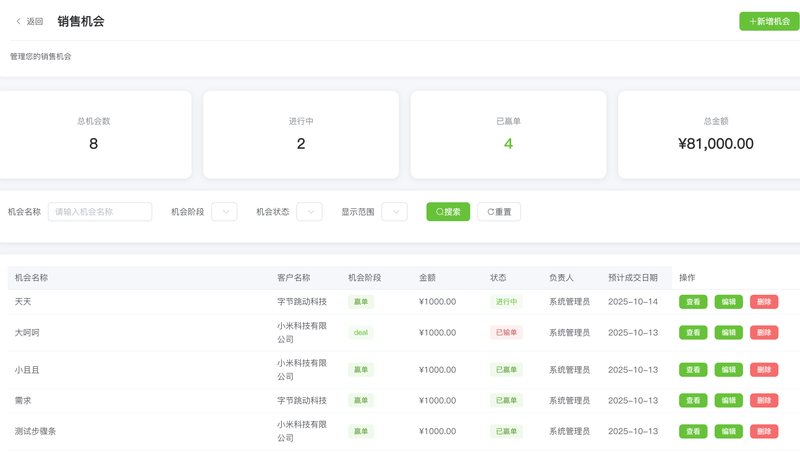Viewport: 800px width, 453px height.
Task: Click the deal stage tag in 大呵呵 row
Action: 361,333
